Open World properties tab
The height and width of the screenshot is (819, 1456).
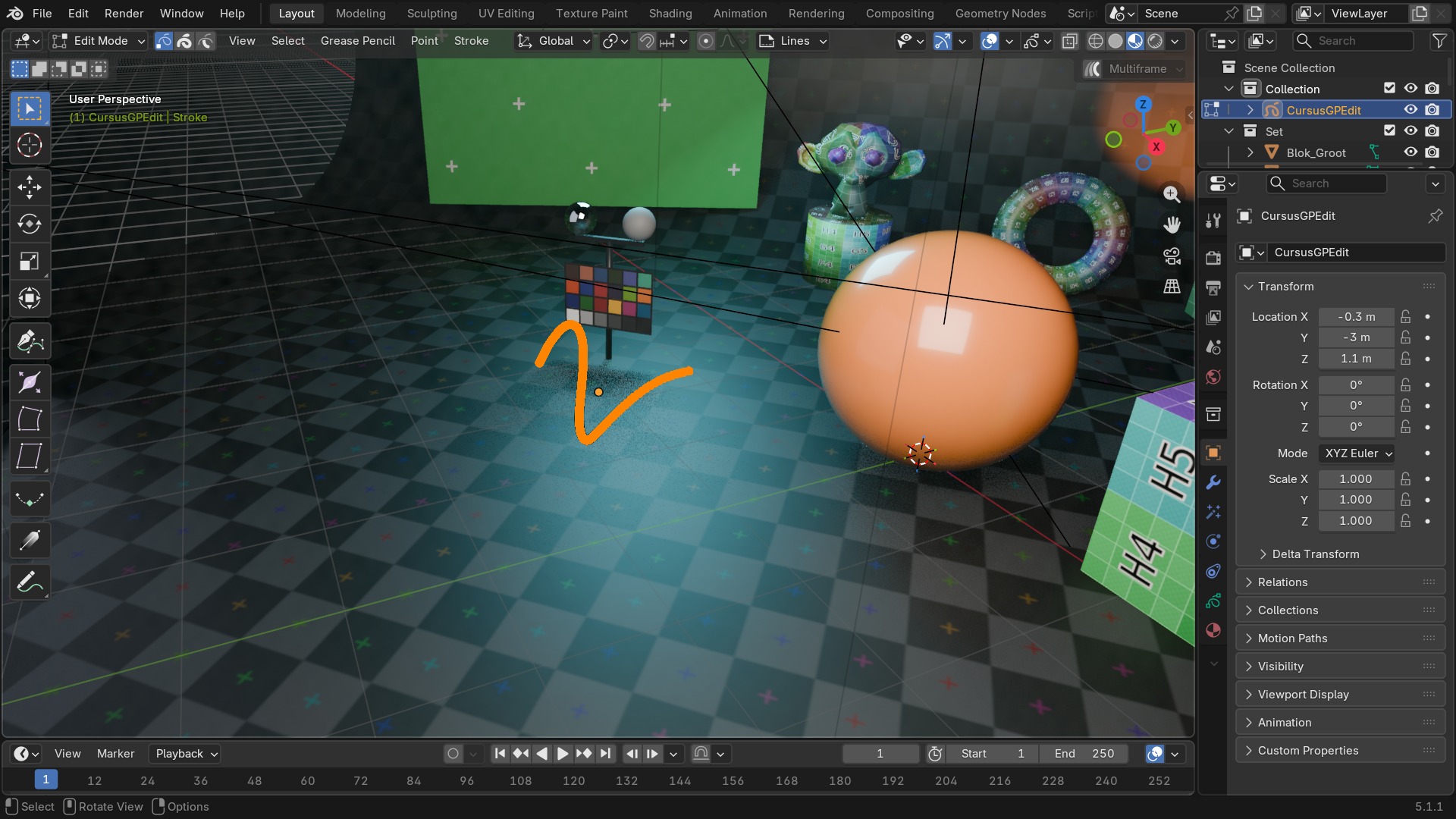1213,377
